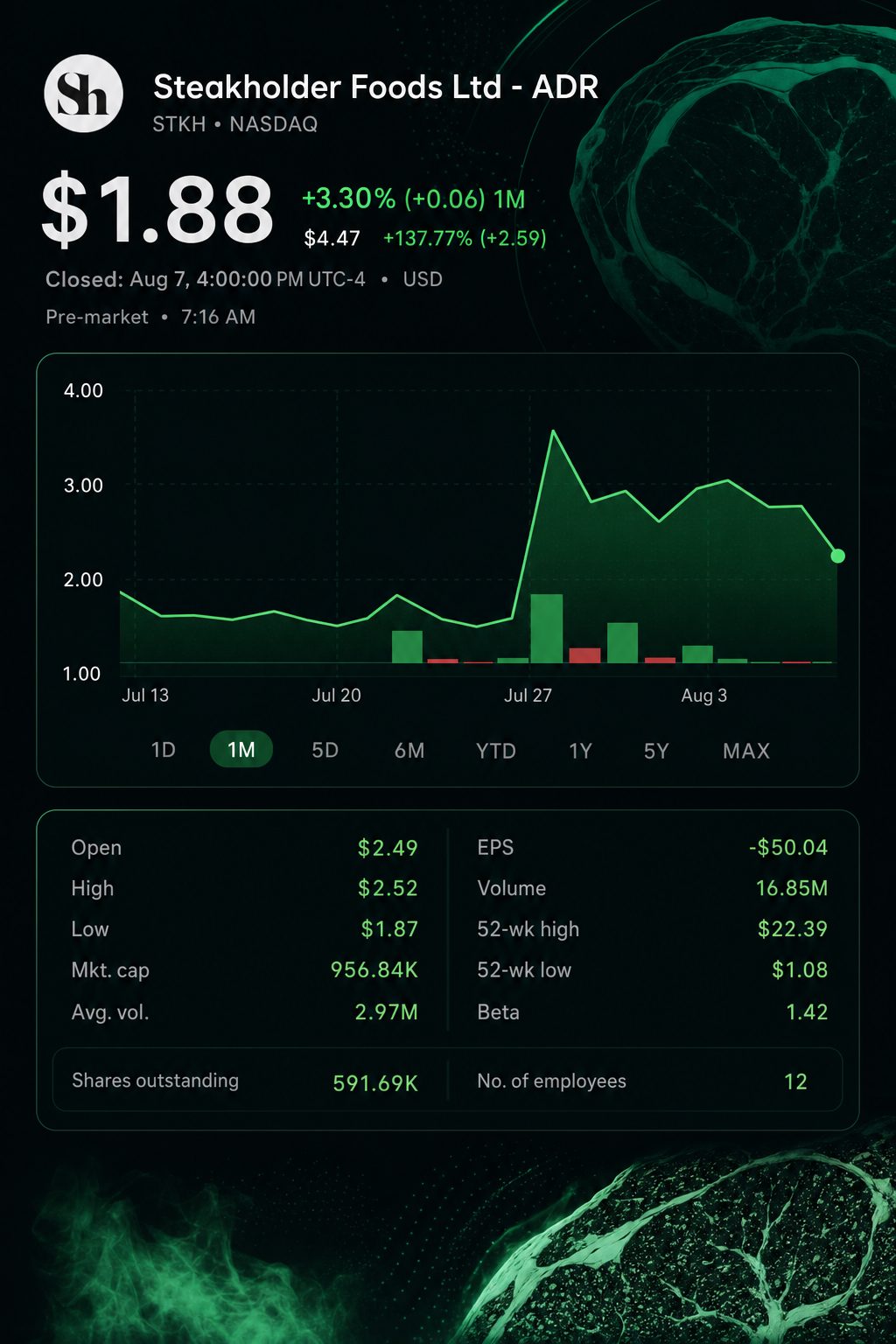The width and height of the screenshot is (896, 1344).
Task: Select the 1M time range tab
Action: point(241,750)
